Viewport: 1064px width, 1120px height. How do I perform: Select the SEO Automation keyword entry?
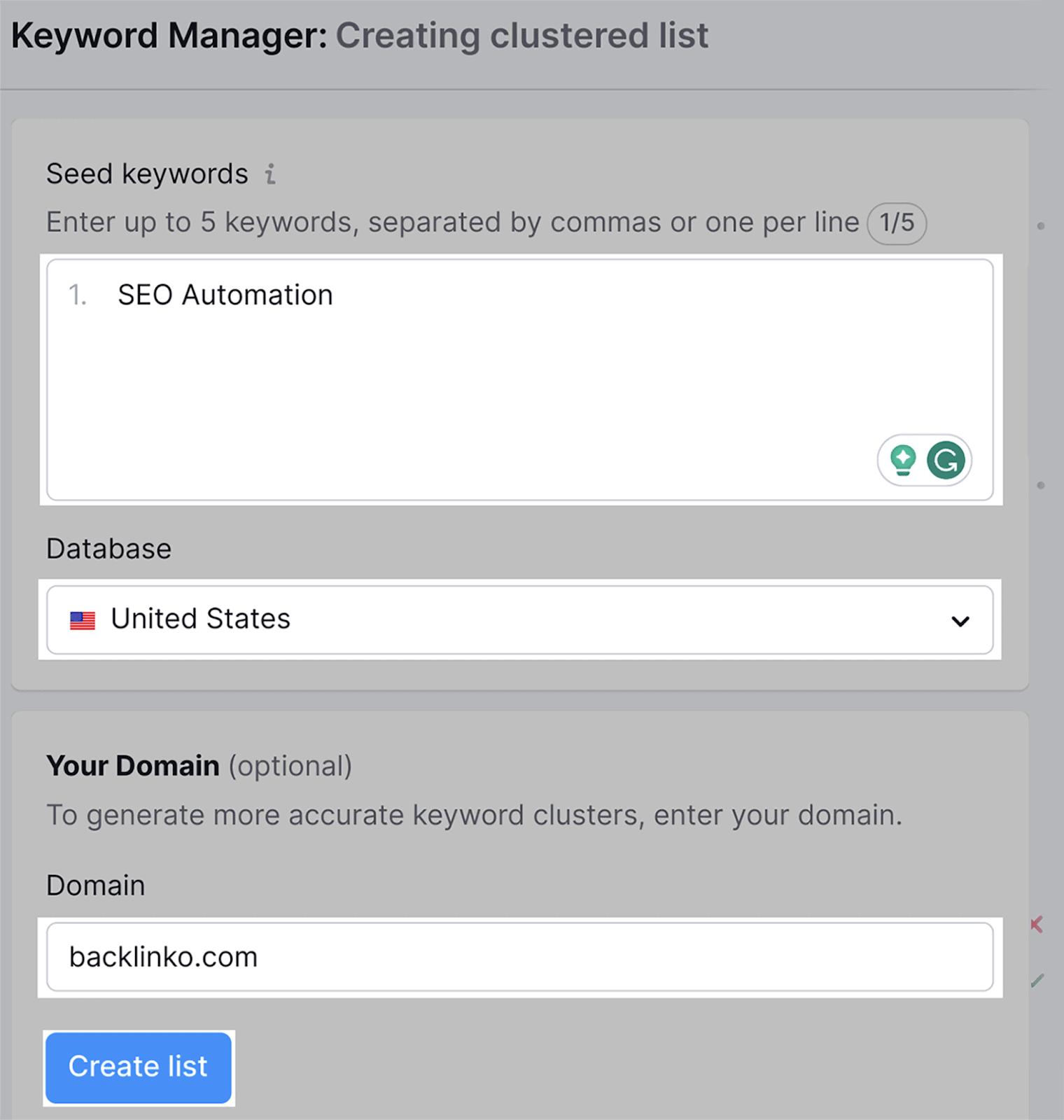(x=225, y=294)
